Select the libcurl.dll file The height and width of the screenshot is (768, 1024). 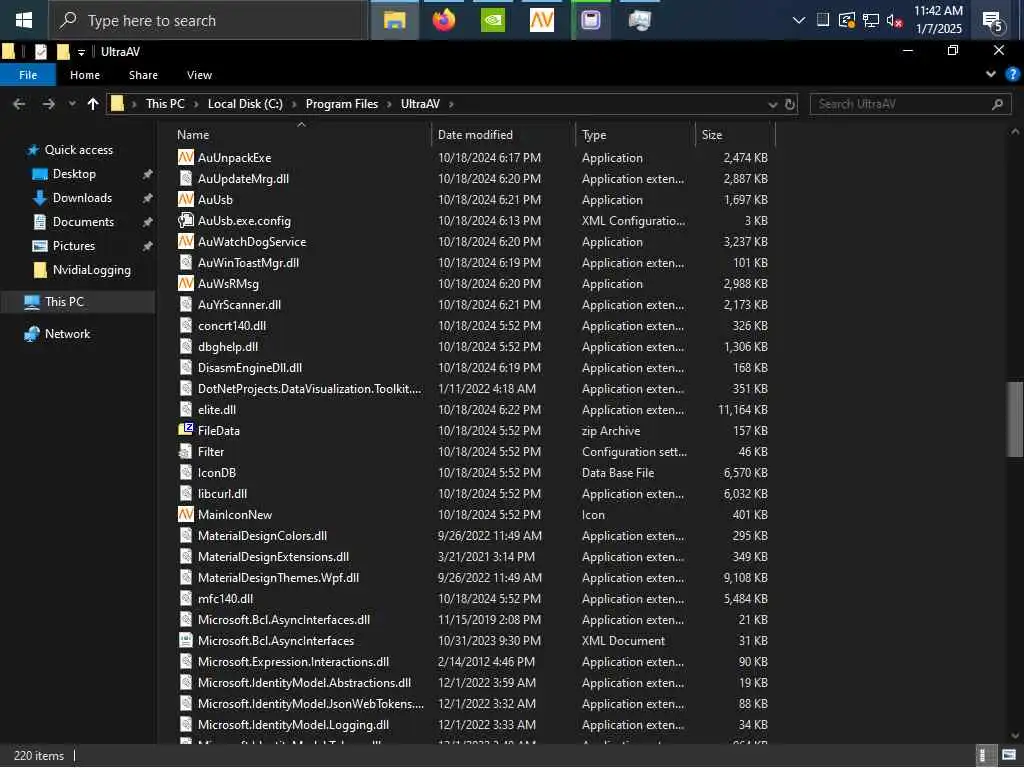(x=222, y=494)
